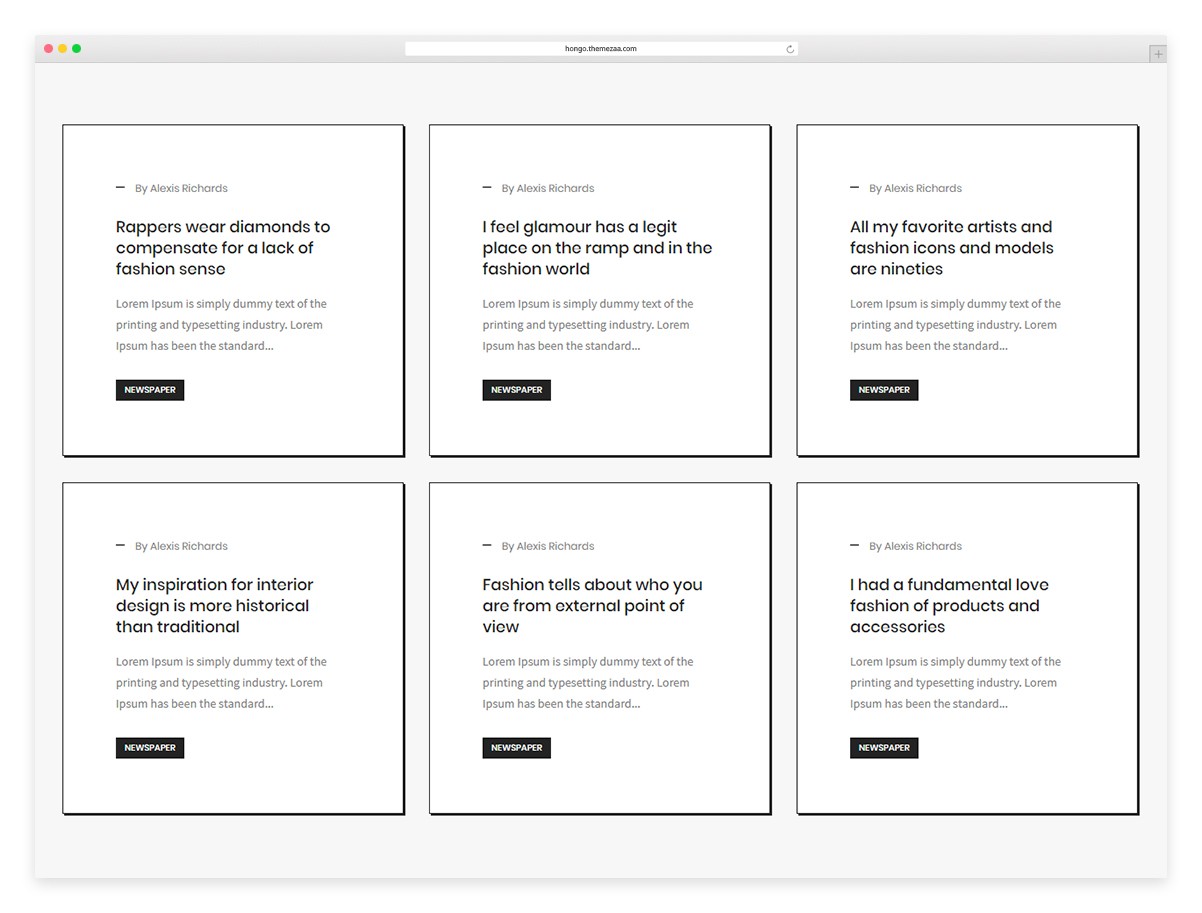Click Newspaper tag on Rappers wear diamonds card

150,390
